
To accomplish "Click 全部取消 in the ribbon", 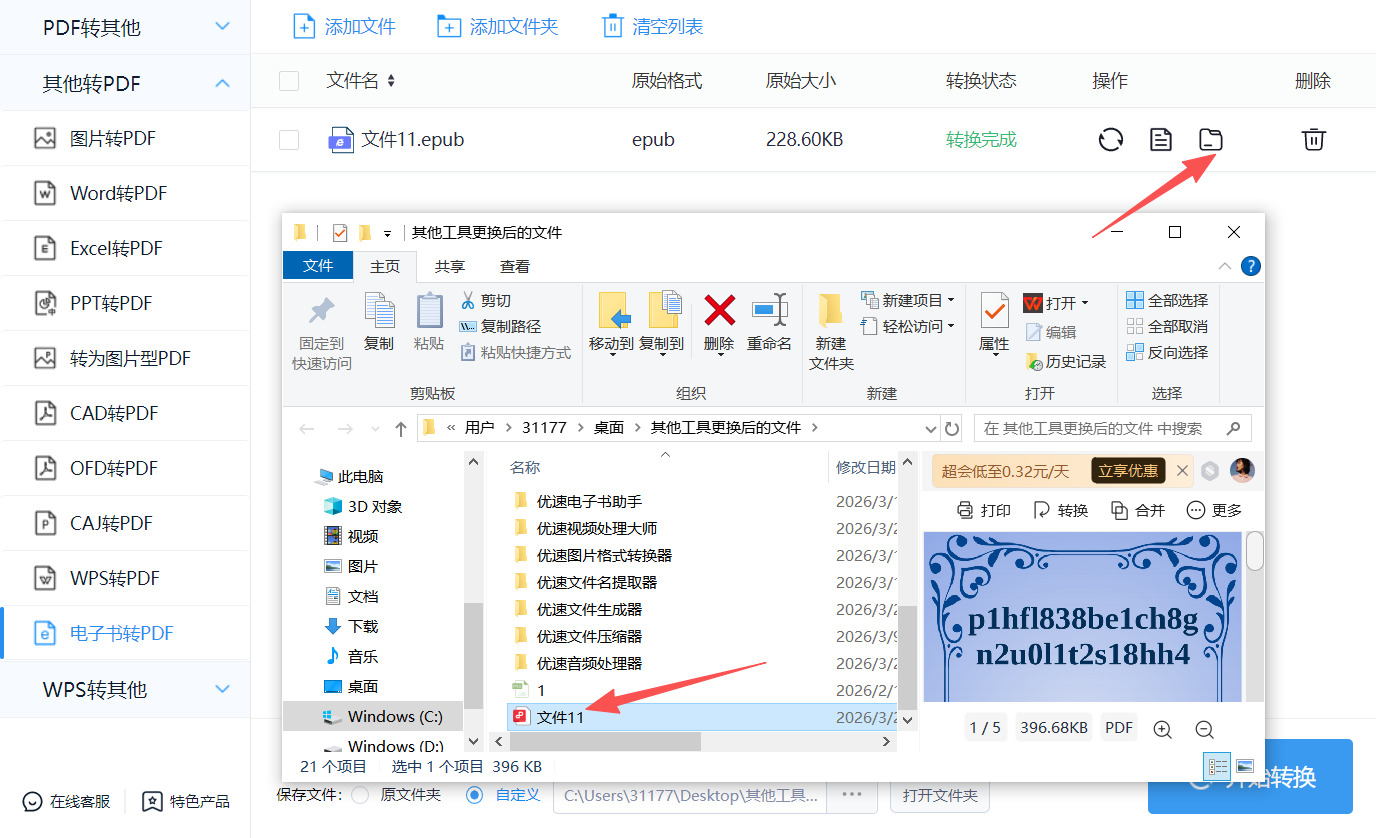I will tap(1167, 326).
